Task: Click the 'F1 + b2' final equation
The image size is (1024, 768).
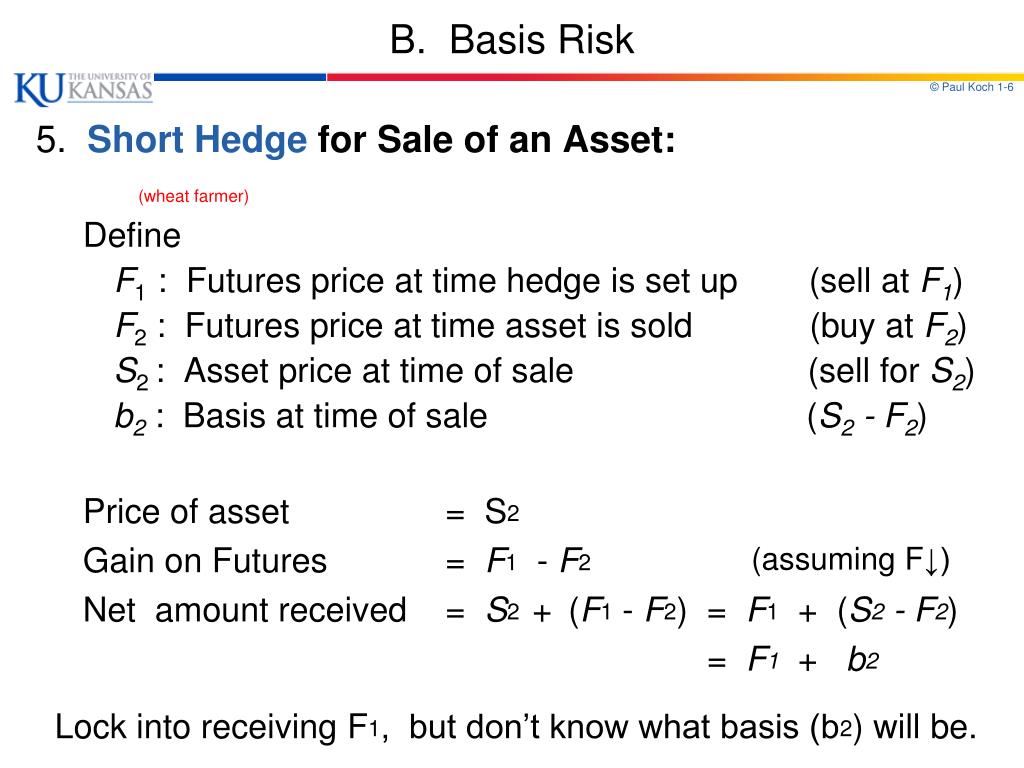Action: [794, 660]
